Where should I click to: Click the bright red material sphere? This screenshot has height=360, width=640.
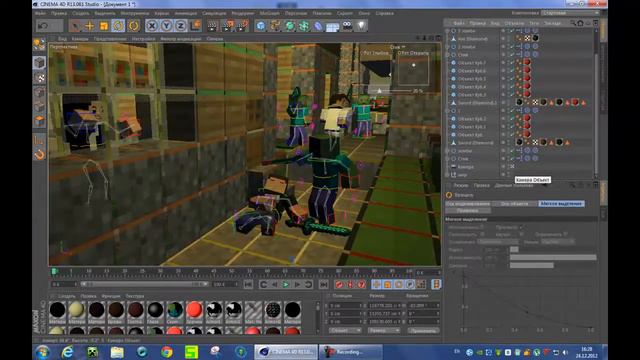point(194,310)
